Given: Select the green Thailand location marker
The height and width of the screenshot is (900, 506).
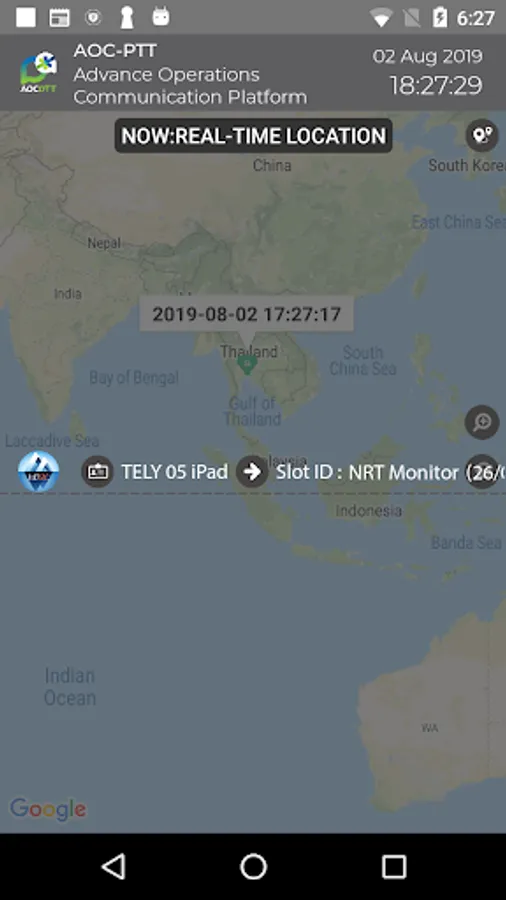Looking at the screenshot, I should coord(247,363).
